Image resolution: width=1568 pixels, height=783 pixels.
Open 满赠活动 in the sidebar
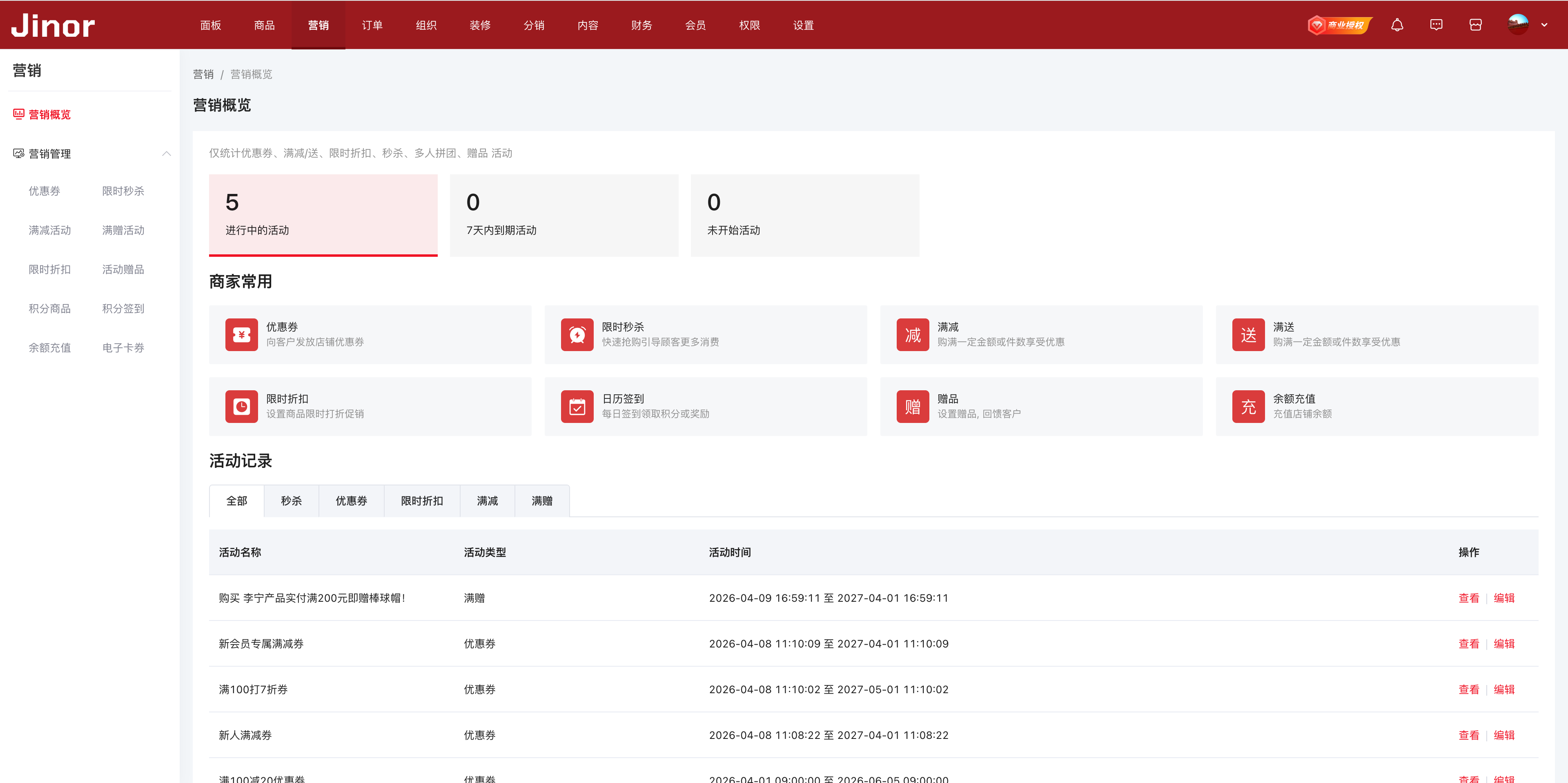(x=123, y=230)
